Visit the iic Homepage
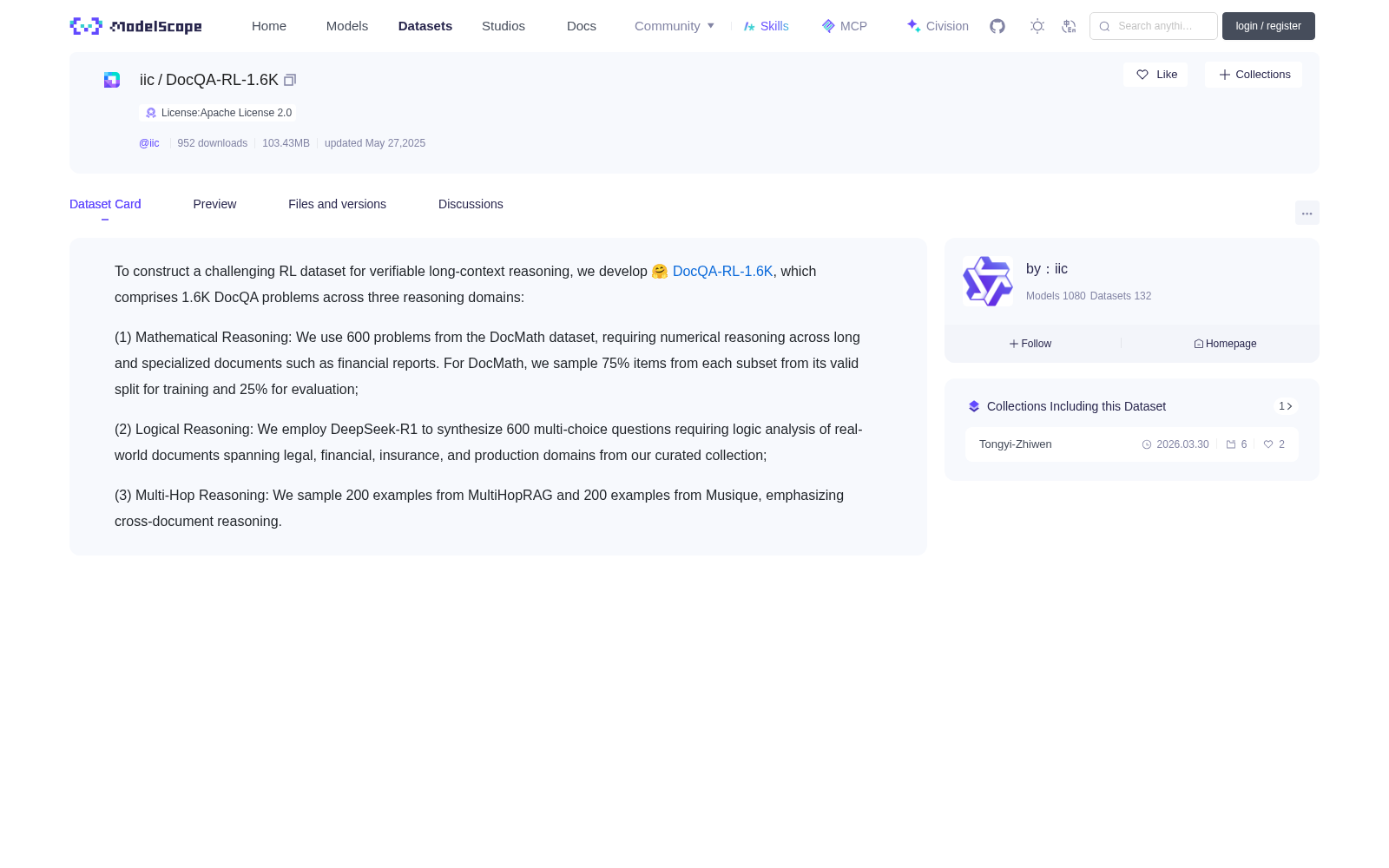Viewport: 1389px width, 868px height. [x=1225, y=344]
